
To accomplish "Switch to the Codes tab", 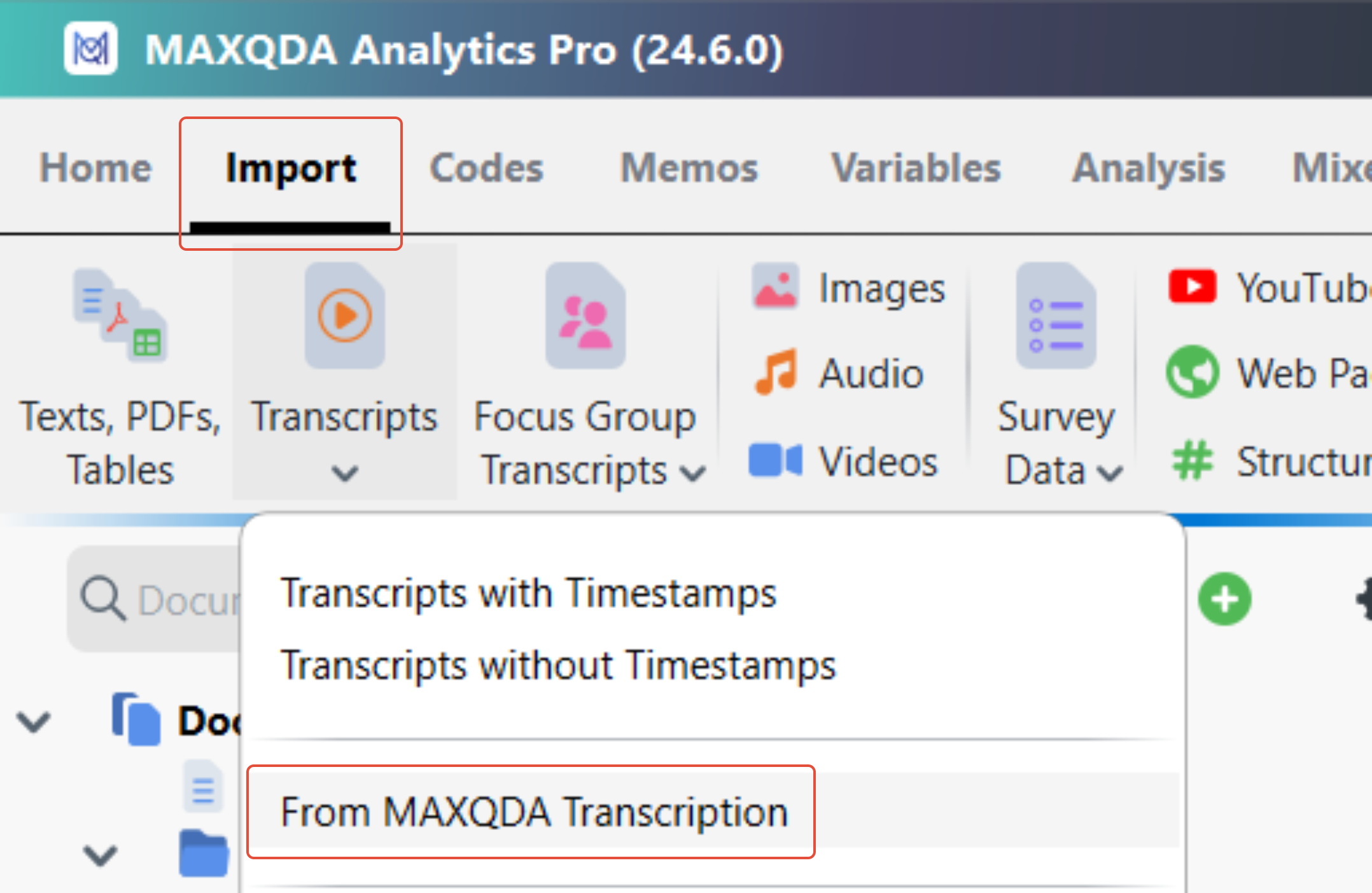I will coord(486,168).
